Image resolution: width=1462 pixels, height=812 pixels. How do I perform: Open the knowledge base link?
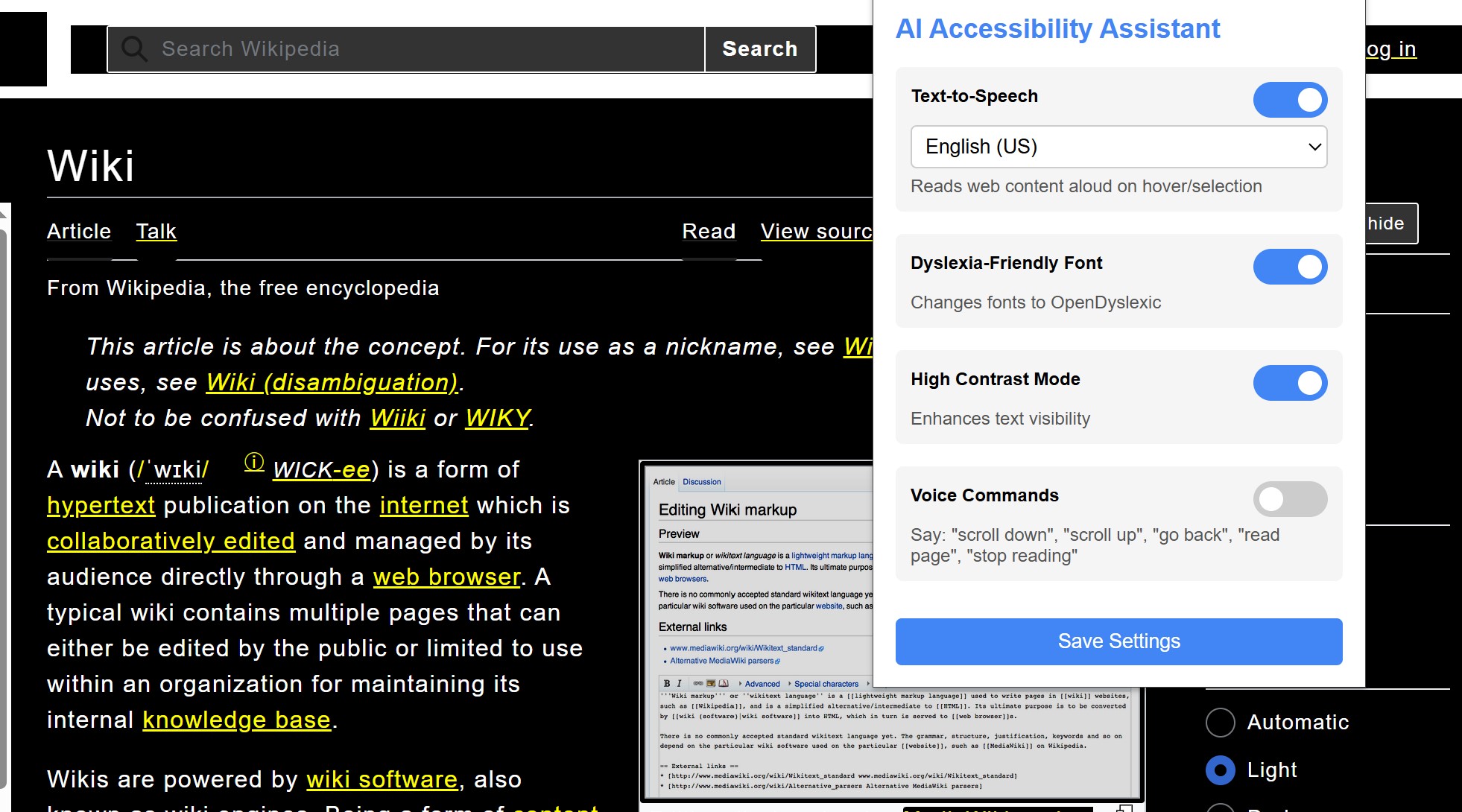click(x=236, y=720)
